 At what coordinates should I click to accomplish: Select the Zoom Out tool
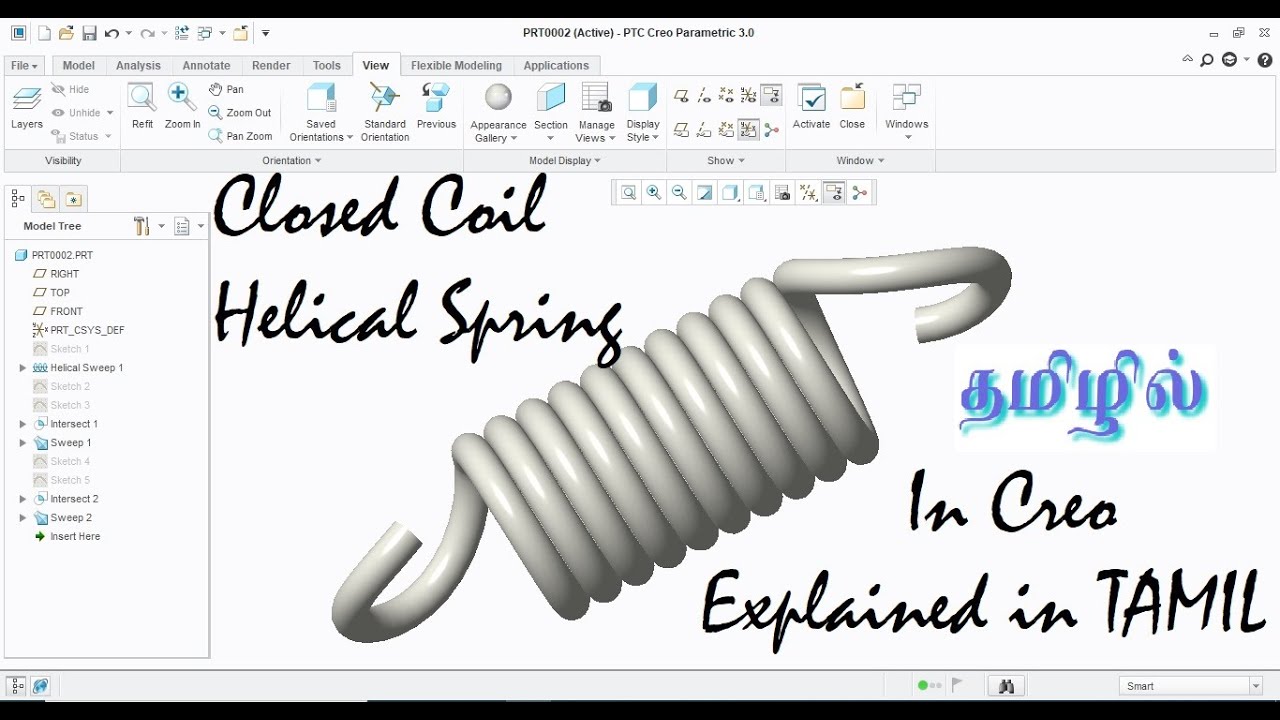pos(240,113)
